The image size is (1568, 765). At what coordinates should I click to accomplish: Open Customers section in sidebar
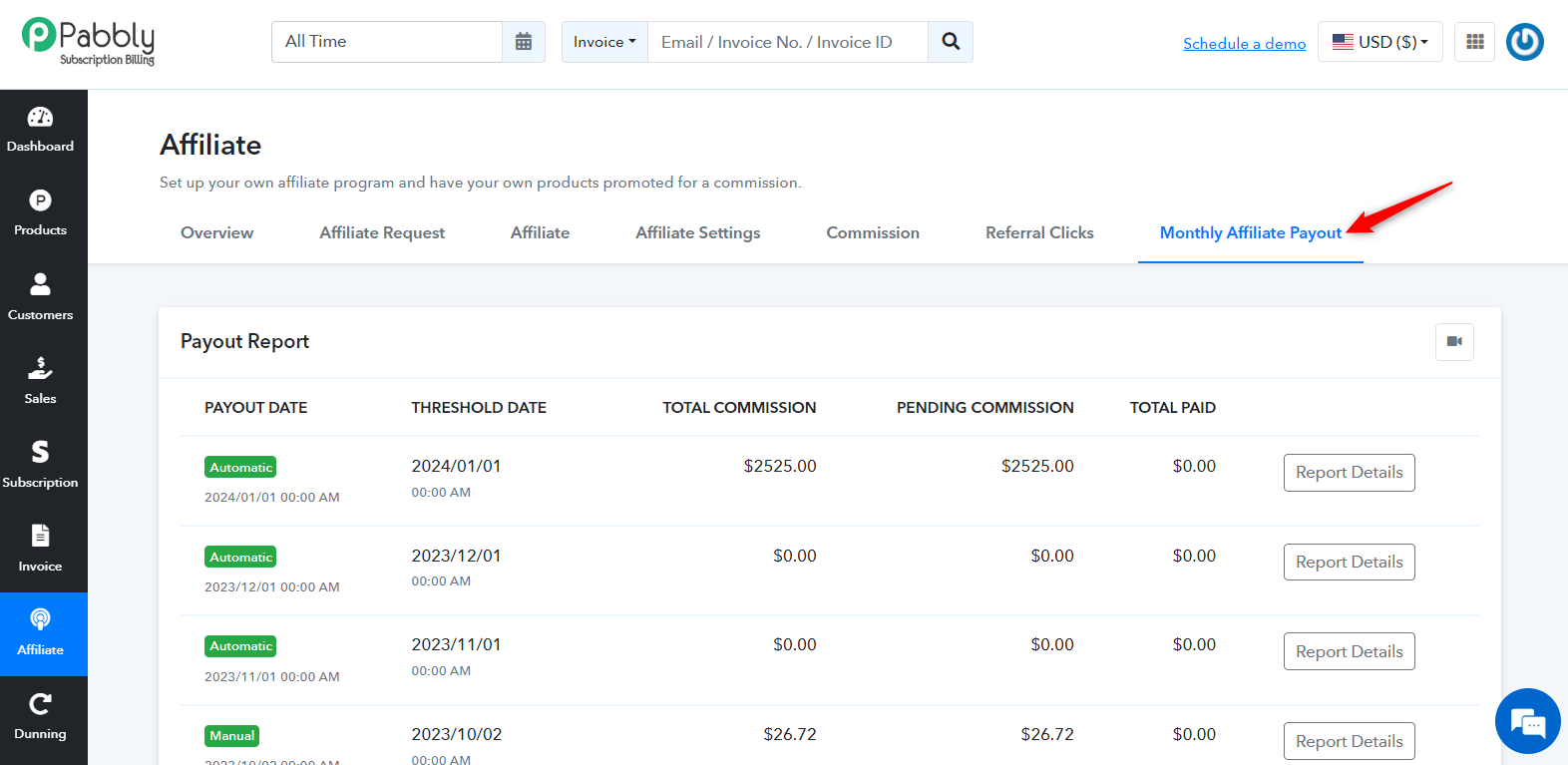40,298
